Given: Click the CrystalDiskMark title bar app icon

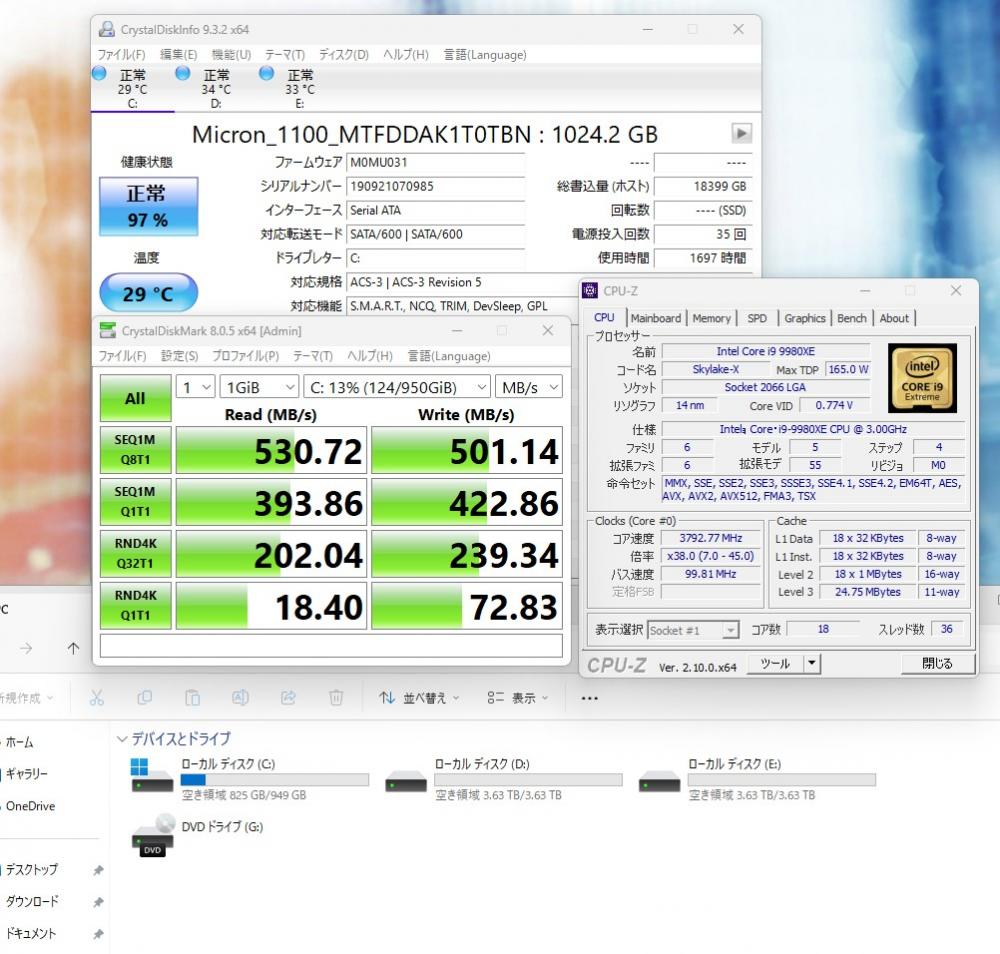Looking at the screenshot, I should (x=108, y=330).
